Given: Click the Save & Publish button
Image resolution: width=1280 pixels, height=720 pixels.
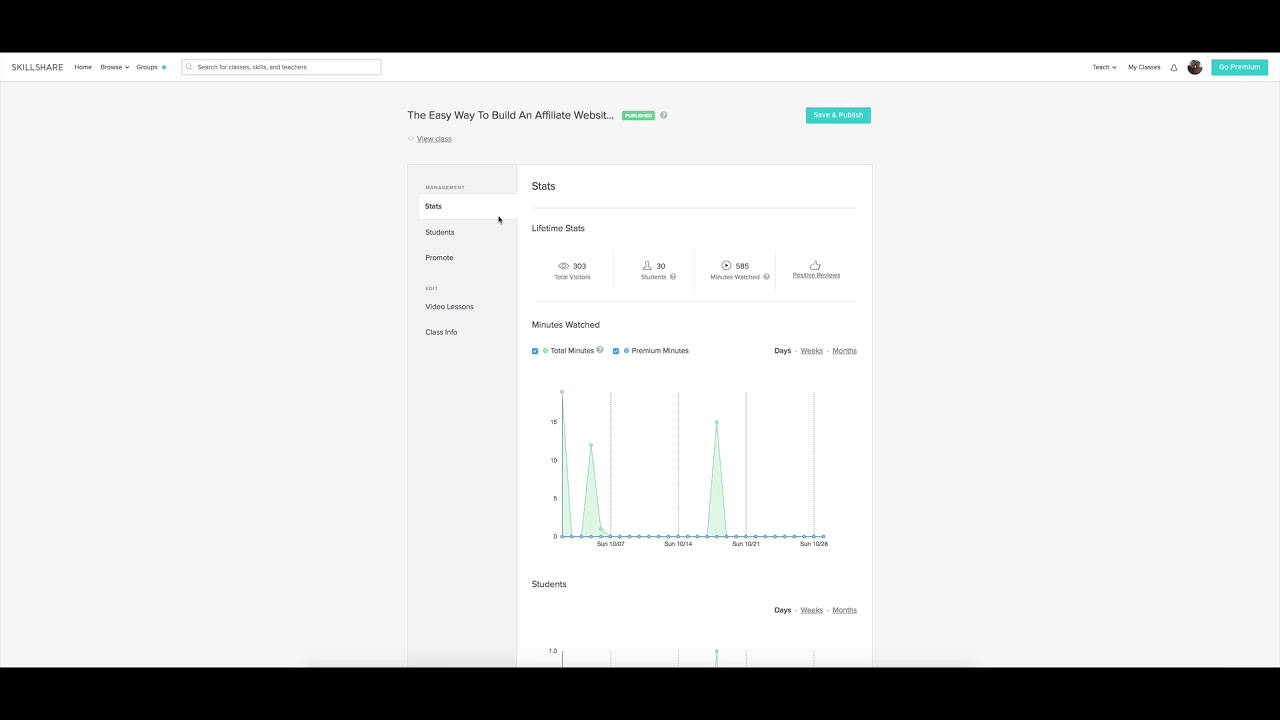Looking at the screenshot, I should pos(838,115).
